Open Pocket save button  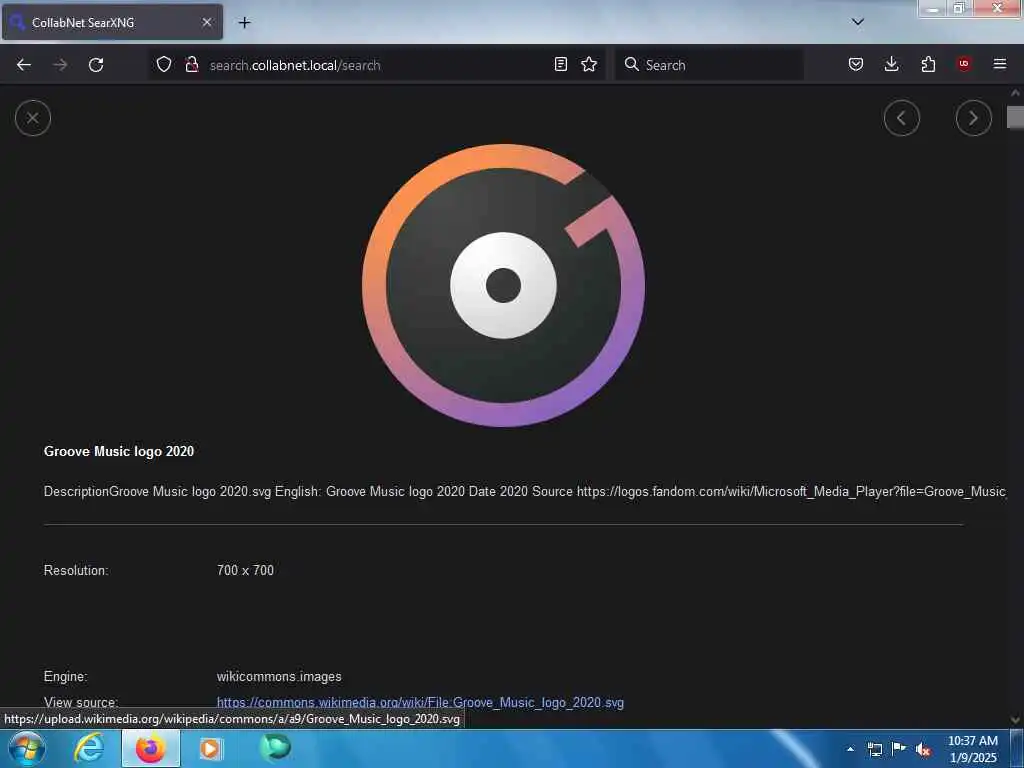click(x=856, y=64)
